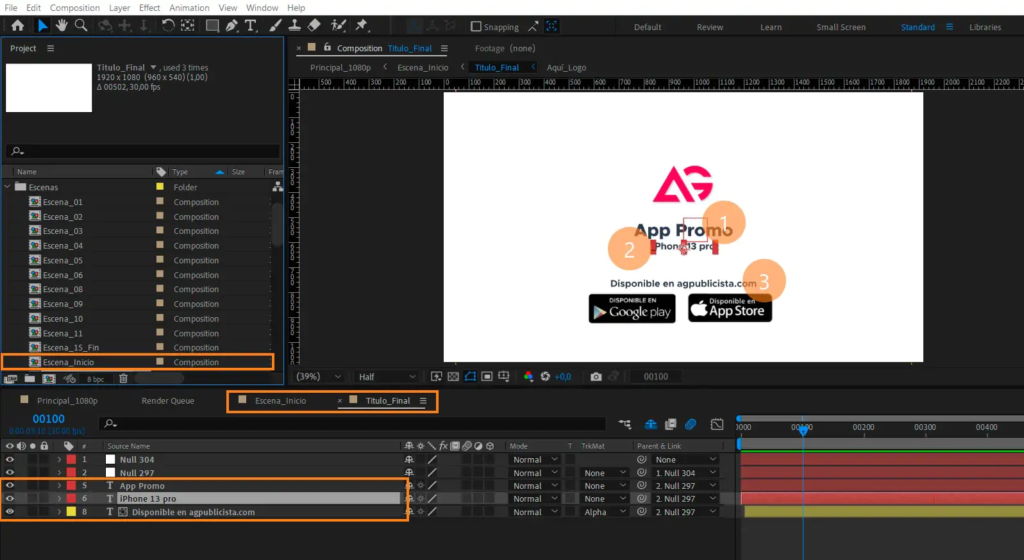Viewport: 1024px width, 560px height.
Task: Switch to the Review workspace
Action: [710, 27]
